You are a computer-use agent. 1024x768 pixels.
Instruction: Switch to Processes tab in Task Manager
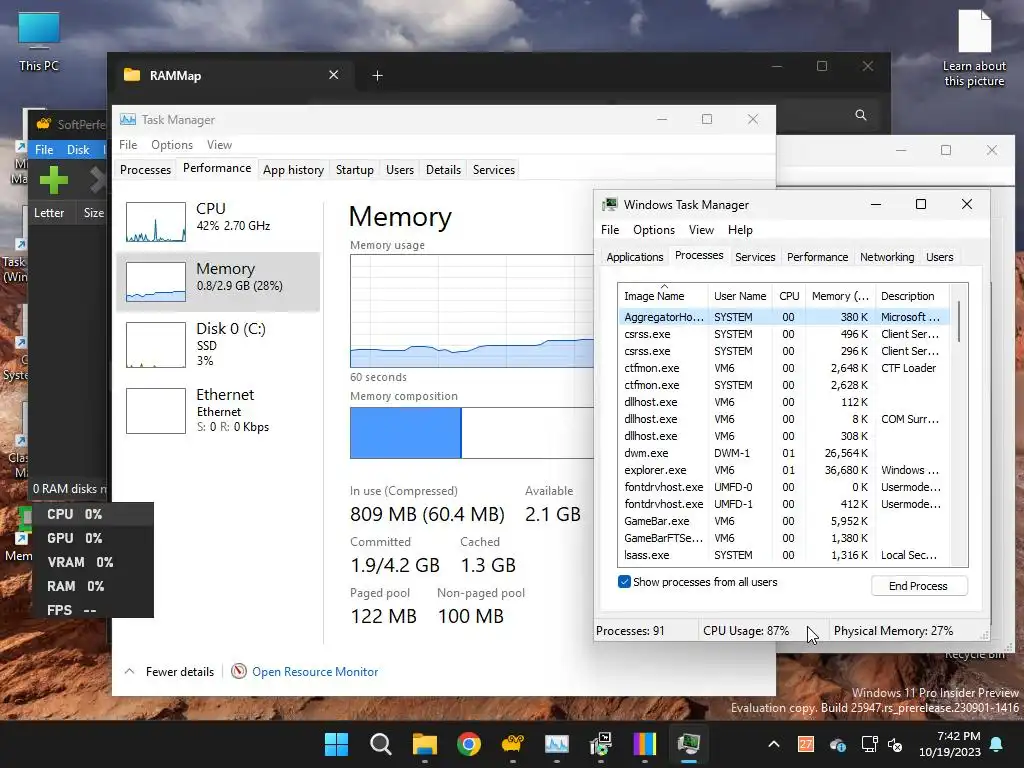click(x=146, y=170)
